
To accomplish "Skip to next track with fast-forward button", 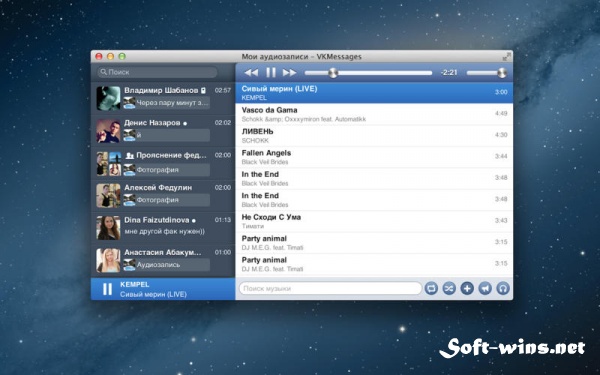I will (x=289, y=72).
